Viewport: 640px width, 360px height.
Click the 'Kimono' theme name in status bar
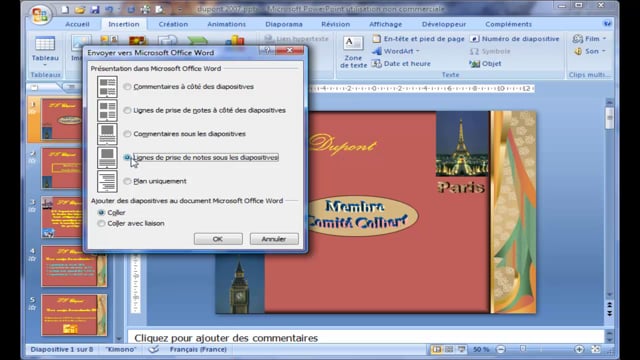[x=120, y=349]
